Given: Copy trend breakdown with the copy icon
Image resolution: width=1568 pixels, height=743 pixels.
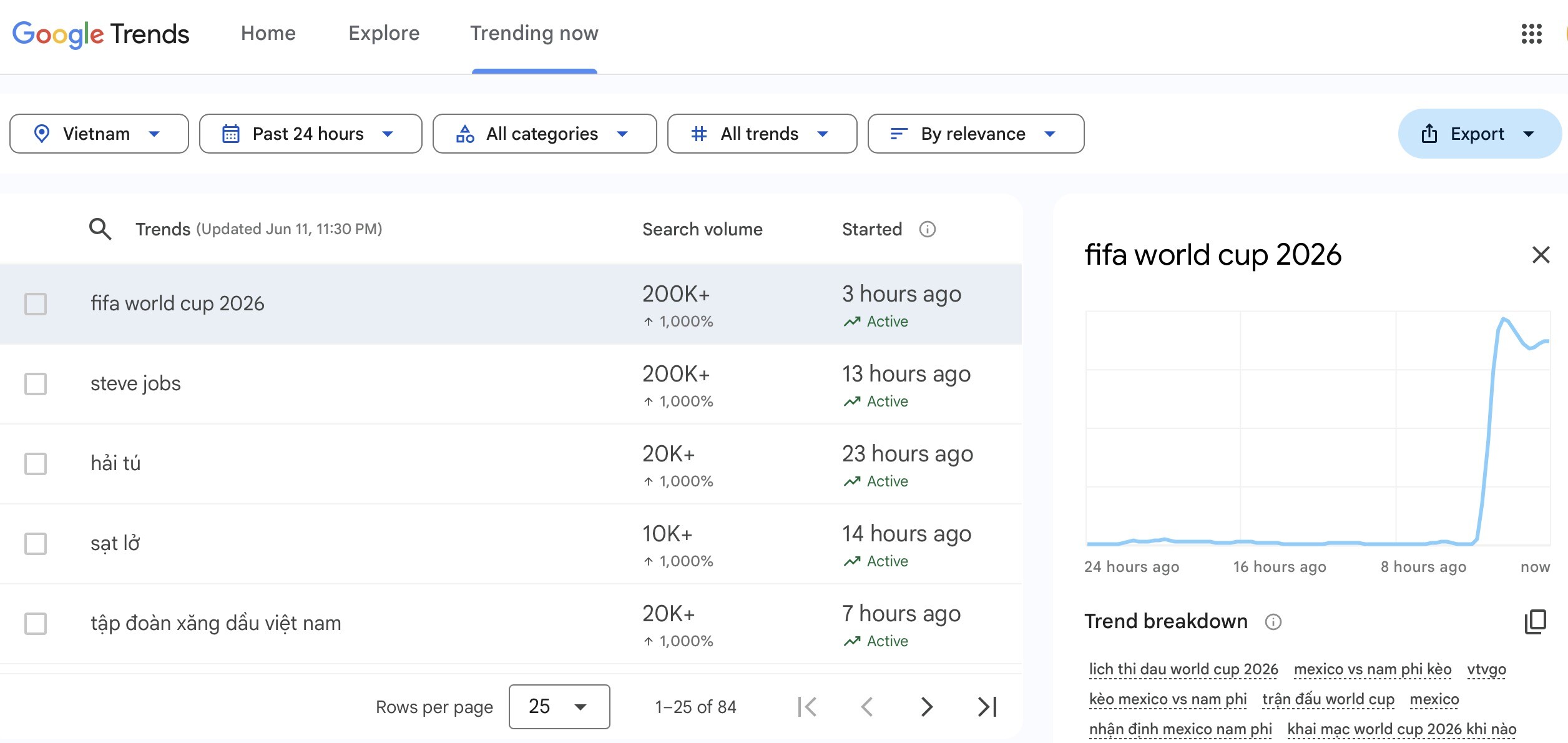Looking at the screenshot, I should [1535, 621].
